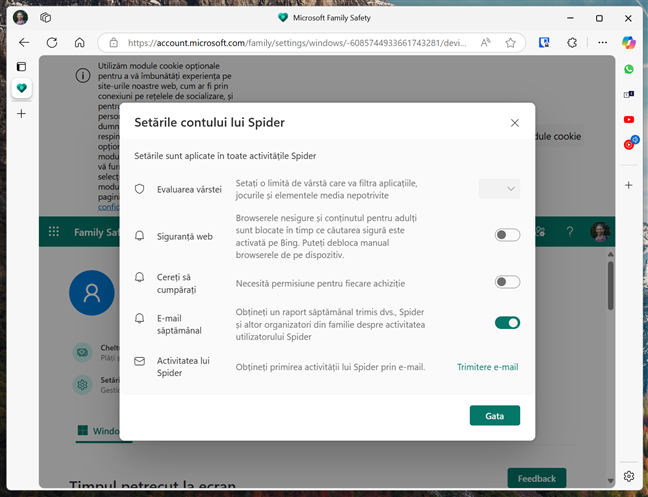The width and height of the screenshot is (648, 497).
Task: Reload the current page
Action: pyautogui.click(x=52, y=43)
